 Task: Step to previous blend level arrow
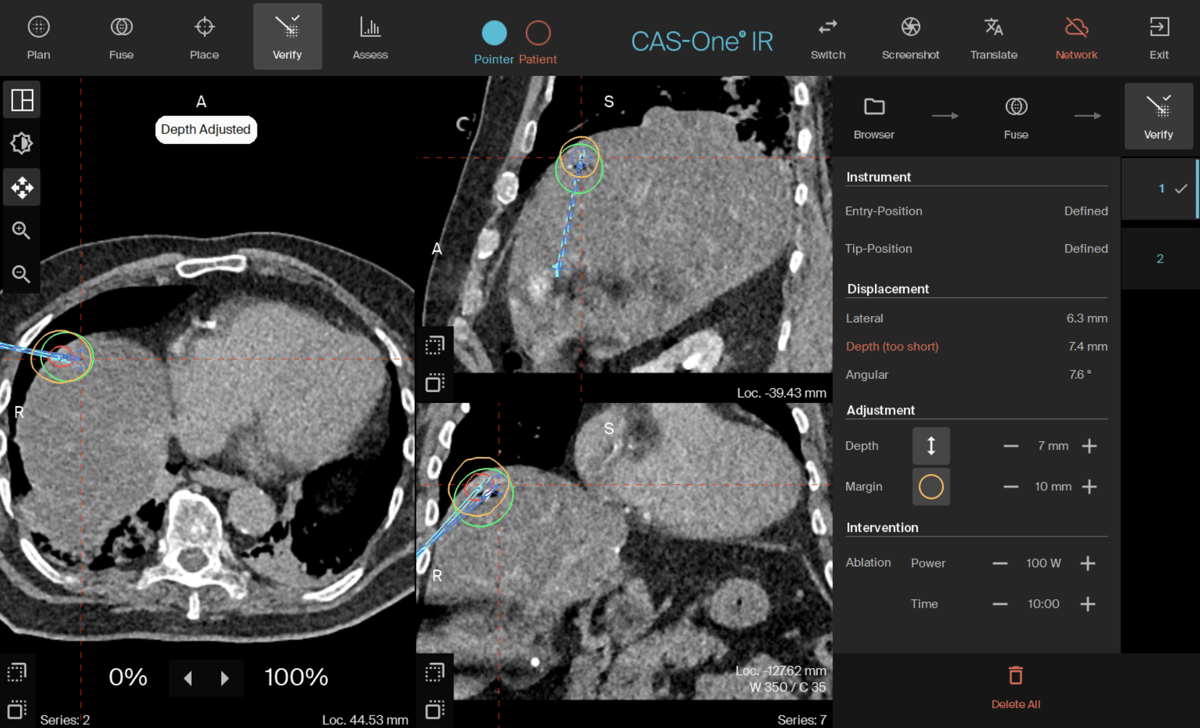(188, 679)
